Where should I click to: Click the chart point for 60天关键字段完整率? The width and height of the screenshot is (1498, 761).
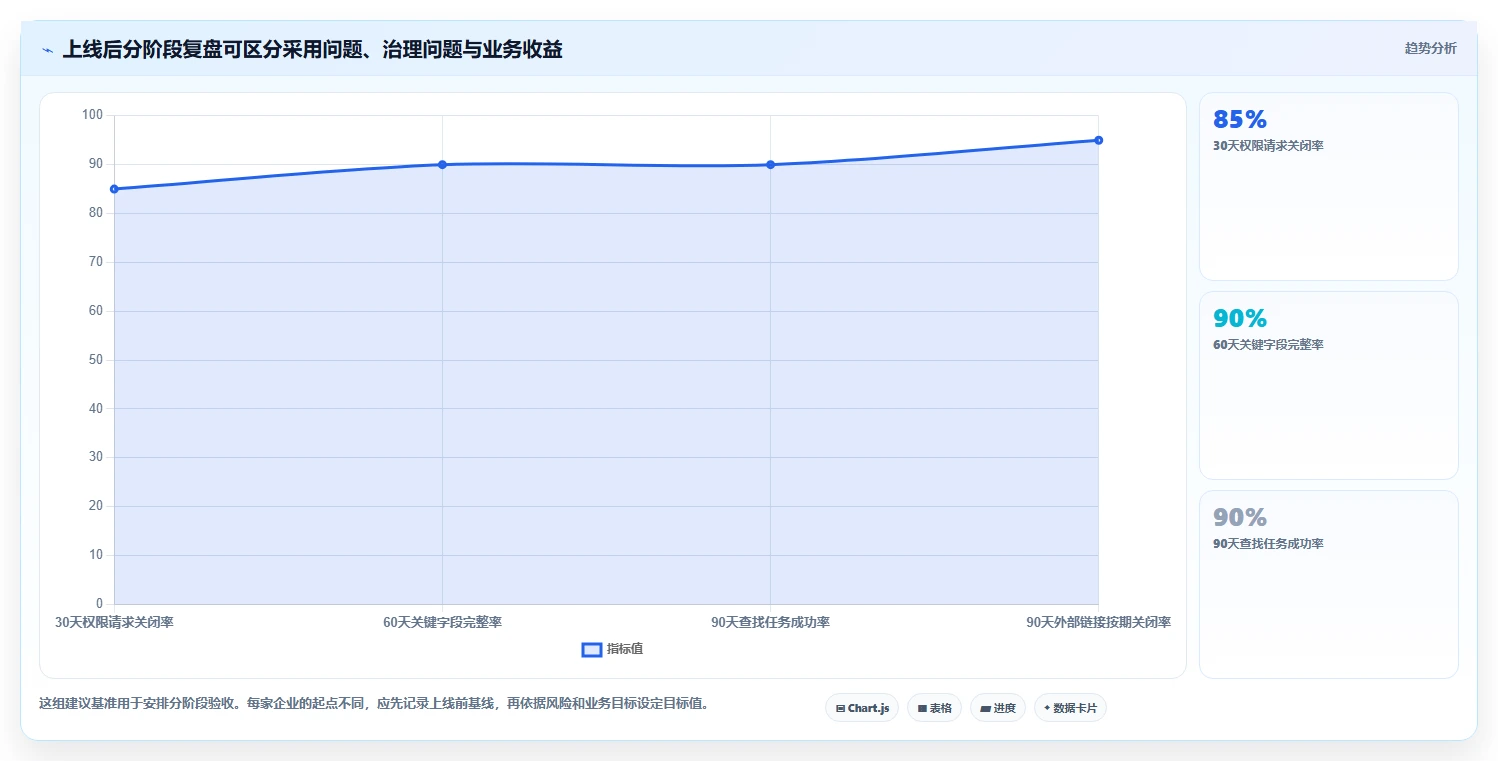[442, 164]
